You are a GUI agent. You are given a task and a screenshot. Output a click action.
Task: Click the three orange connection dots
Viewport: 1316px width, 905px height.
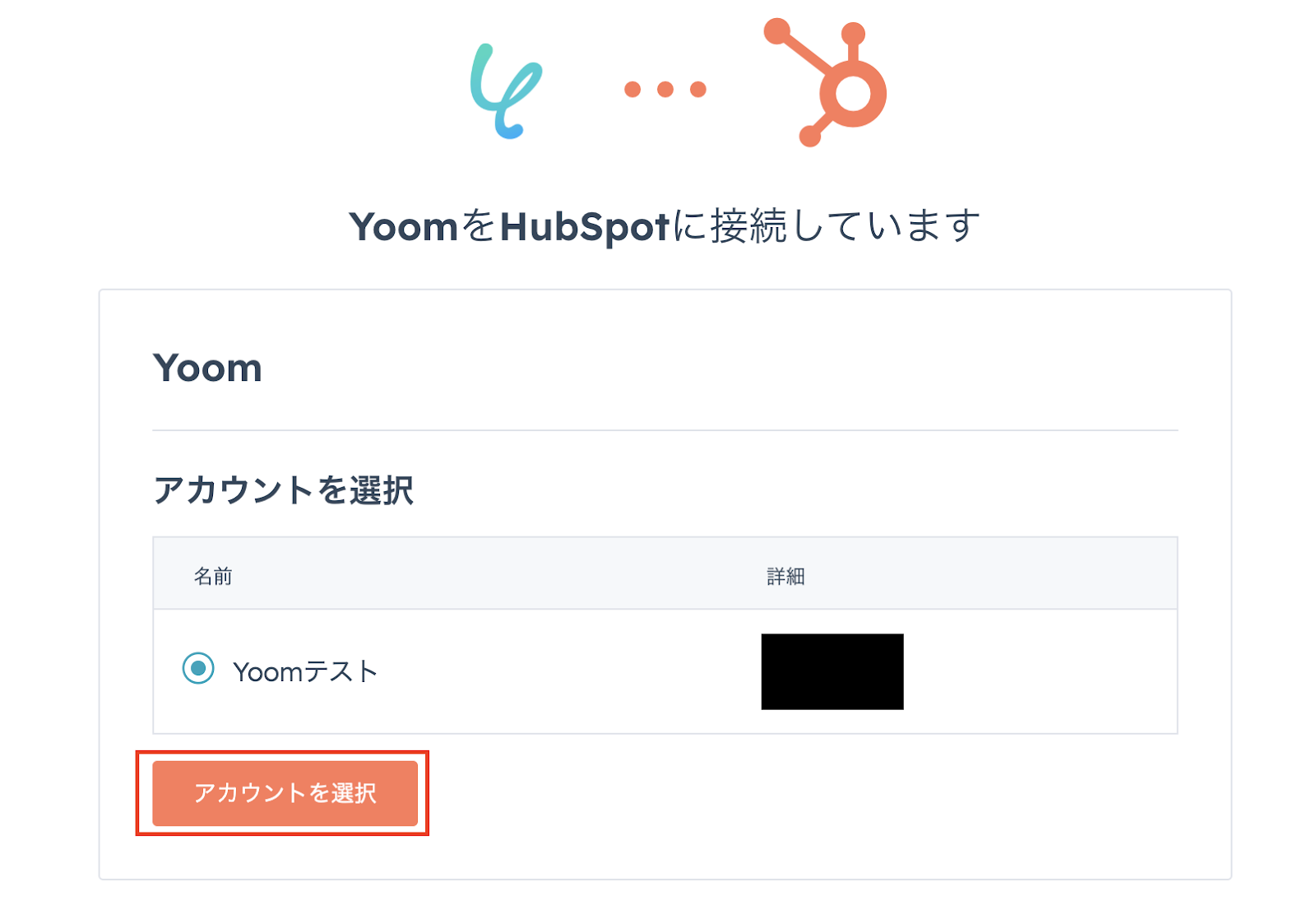click(x=665, y=89)
